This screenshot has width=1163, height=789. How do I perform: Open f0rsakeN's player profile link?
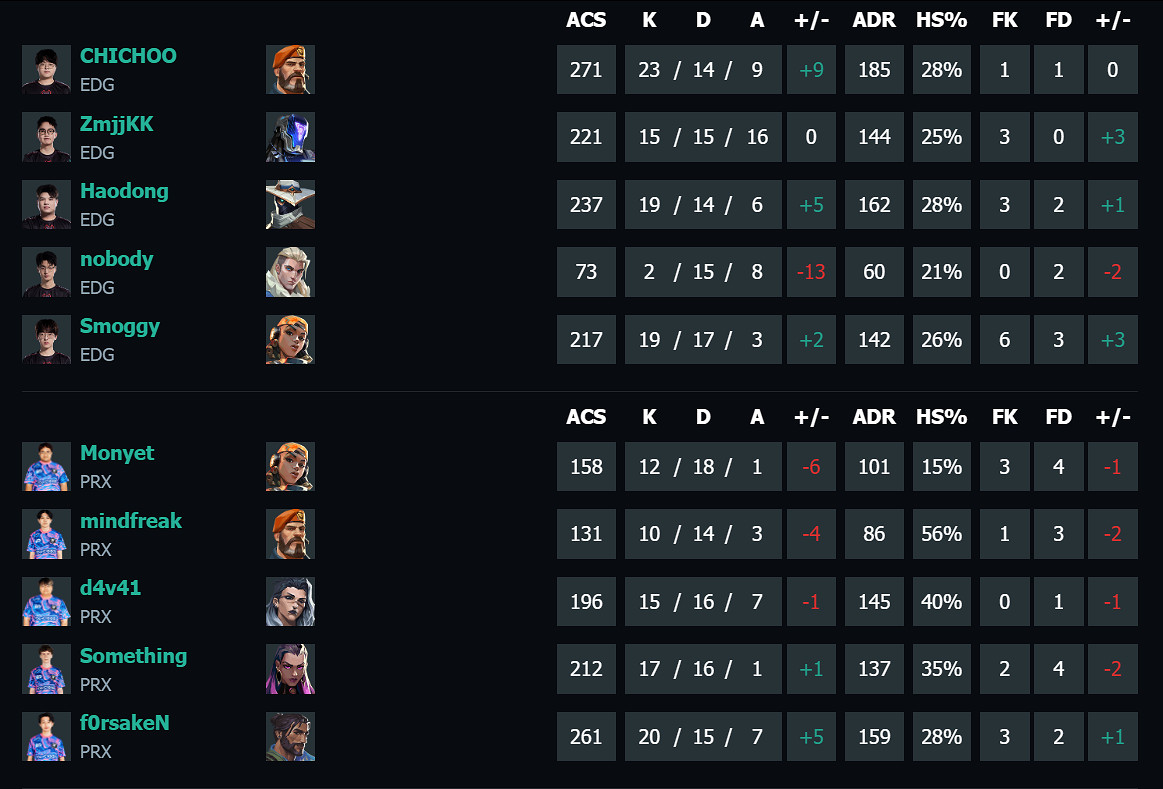[x=124, y=722]
